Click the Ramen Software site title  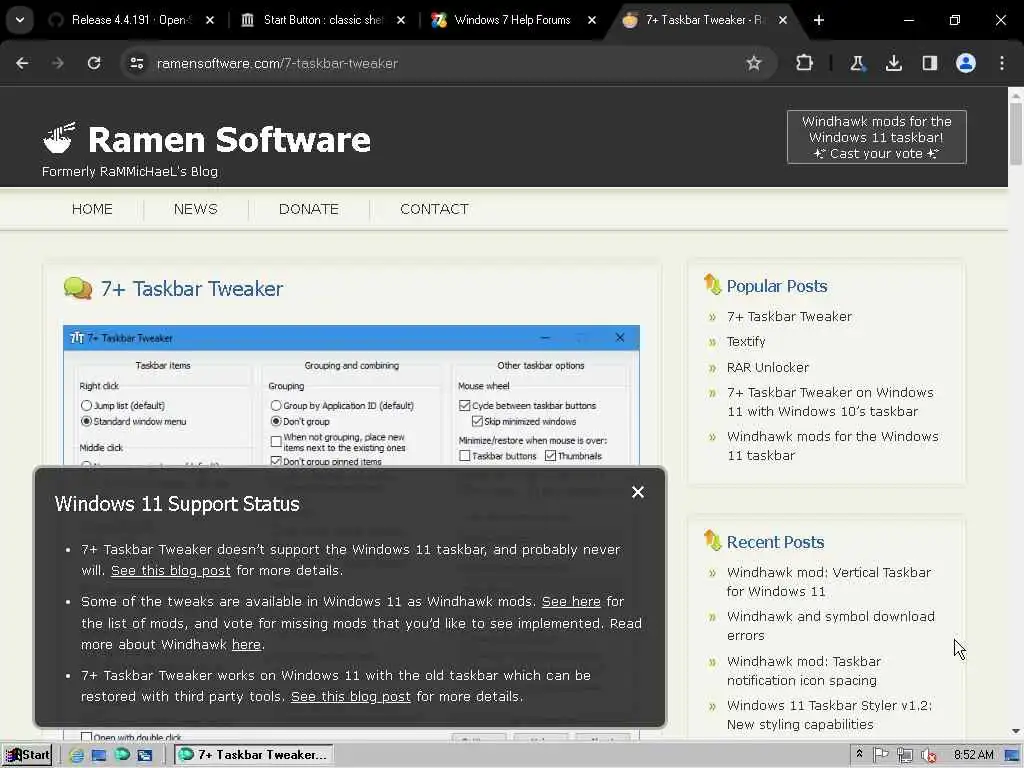[x=229, y=140]
